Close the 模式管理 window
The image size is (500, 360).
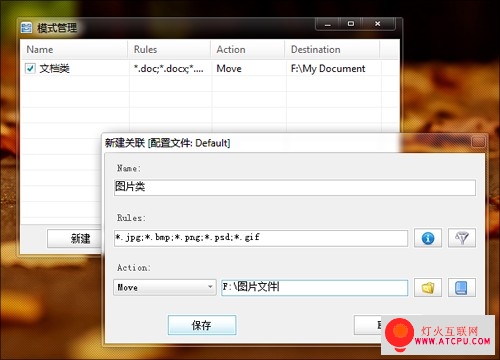378,24
